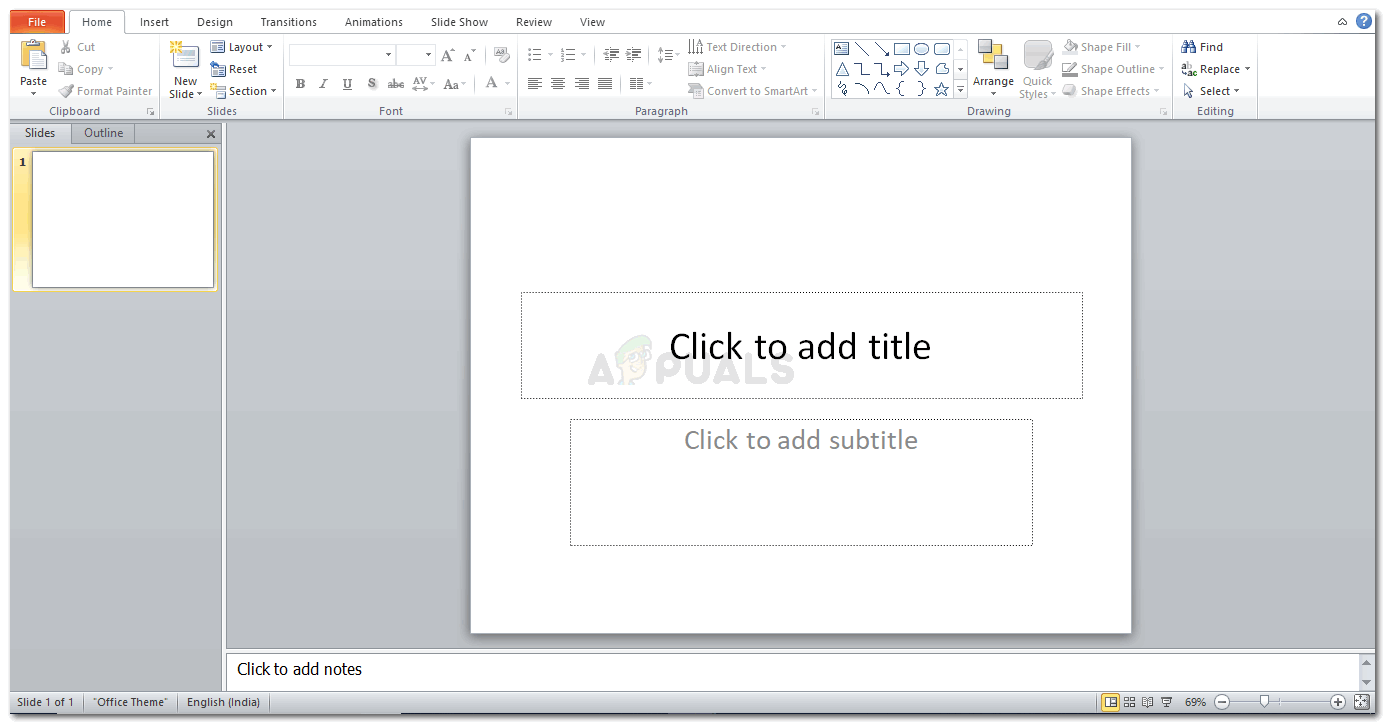The image size is (1386, 725).
Task: Expand the shapes gallery More button
Action: [x=961, y=90]
